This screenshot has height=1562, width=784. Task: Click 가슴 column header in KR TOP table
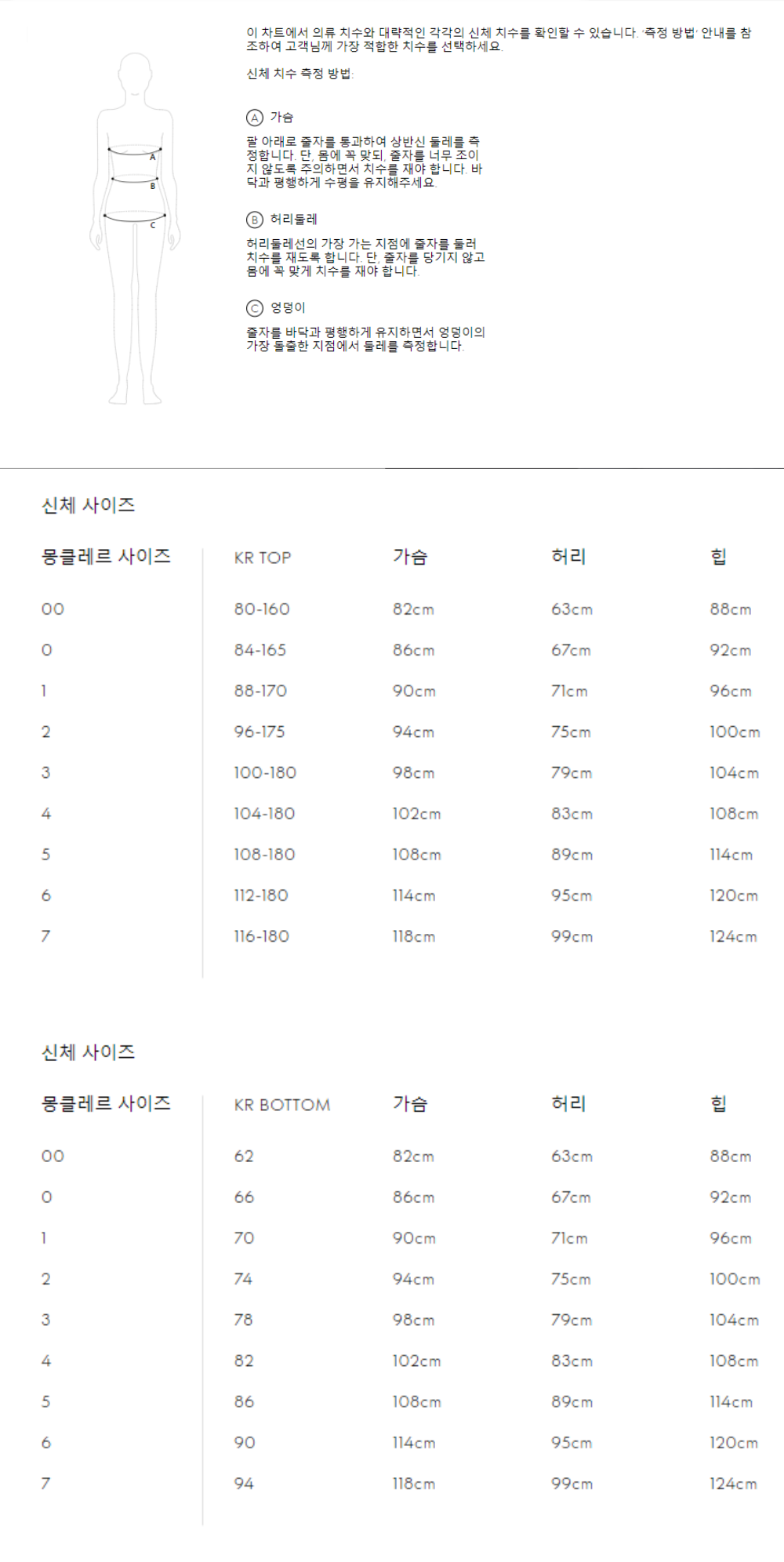point(410,557)
